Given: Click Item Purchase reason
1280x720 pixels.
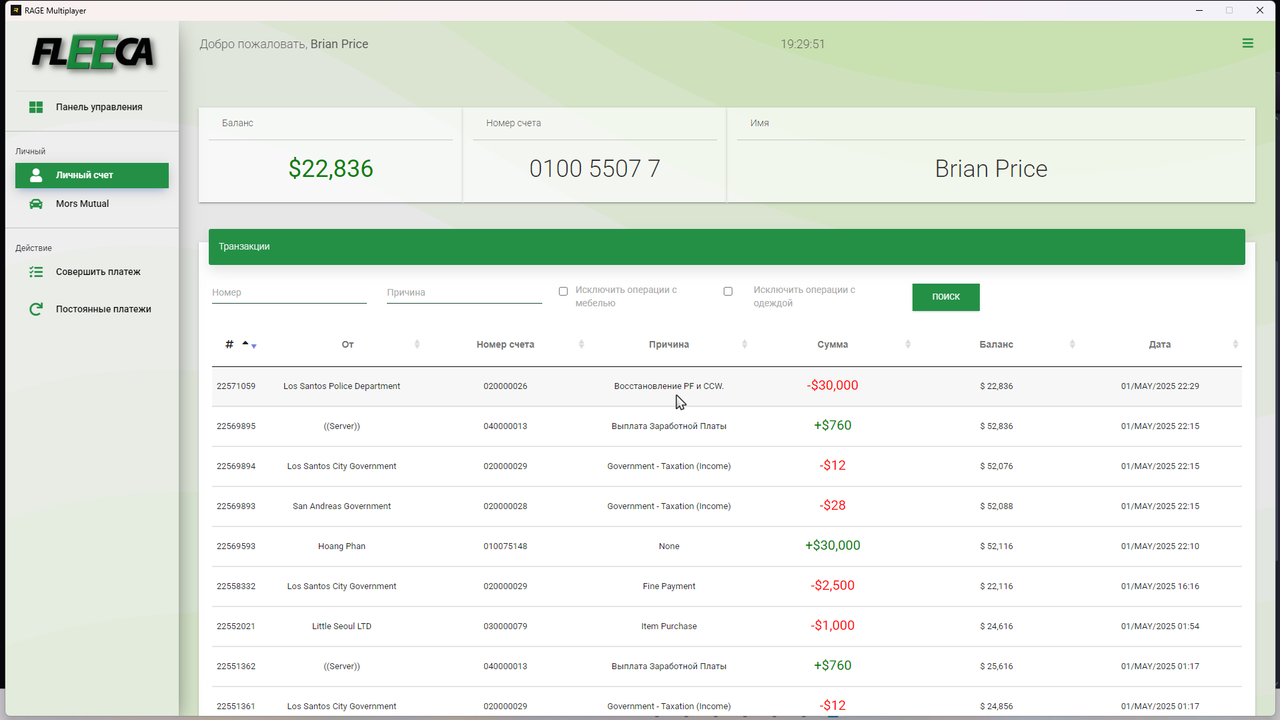Looking at the screenshot, I should 669,626.
